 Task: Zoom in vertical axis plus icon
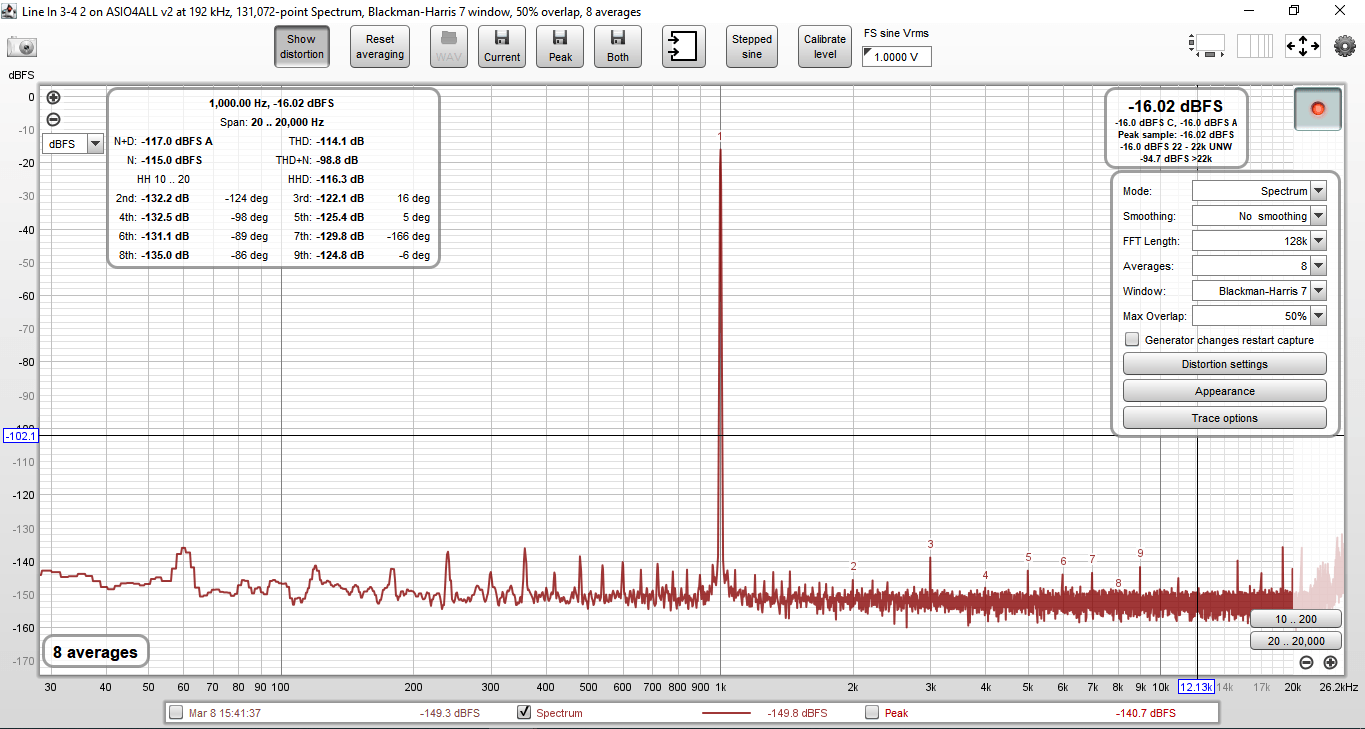point(53,98)
